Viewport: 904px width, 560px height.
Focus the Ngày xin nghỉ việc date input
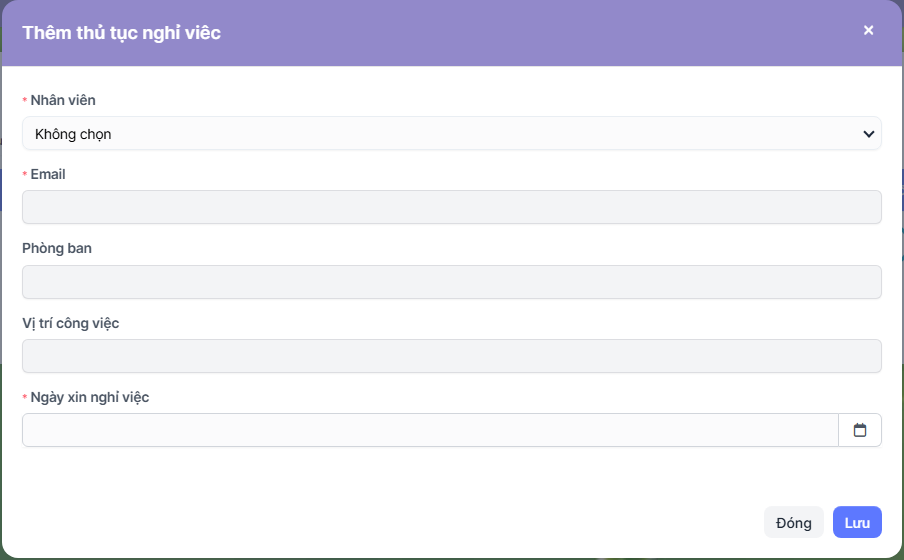click(430, 430)
